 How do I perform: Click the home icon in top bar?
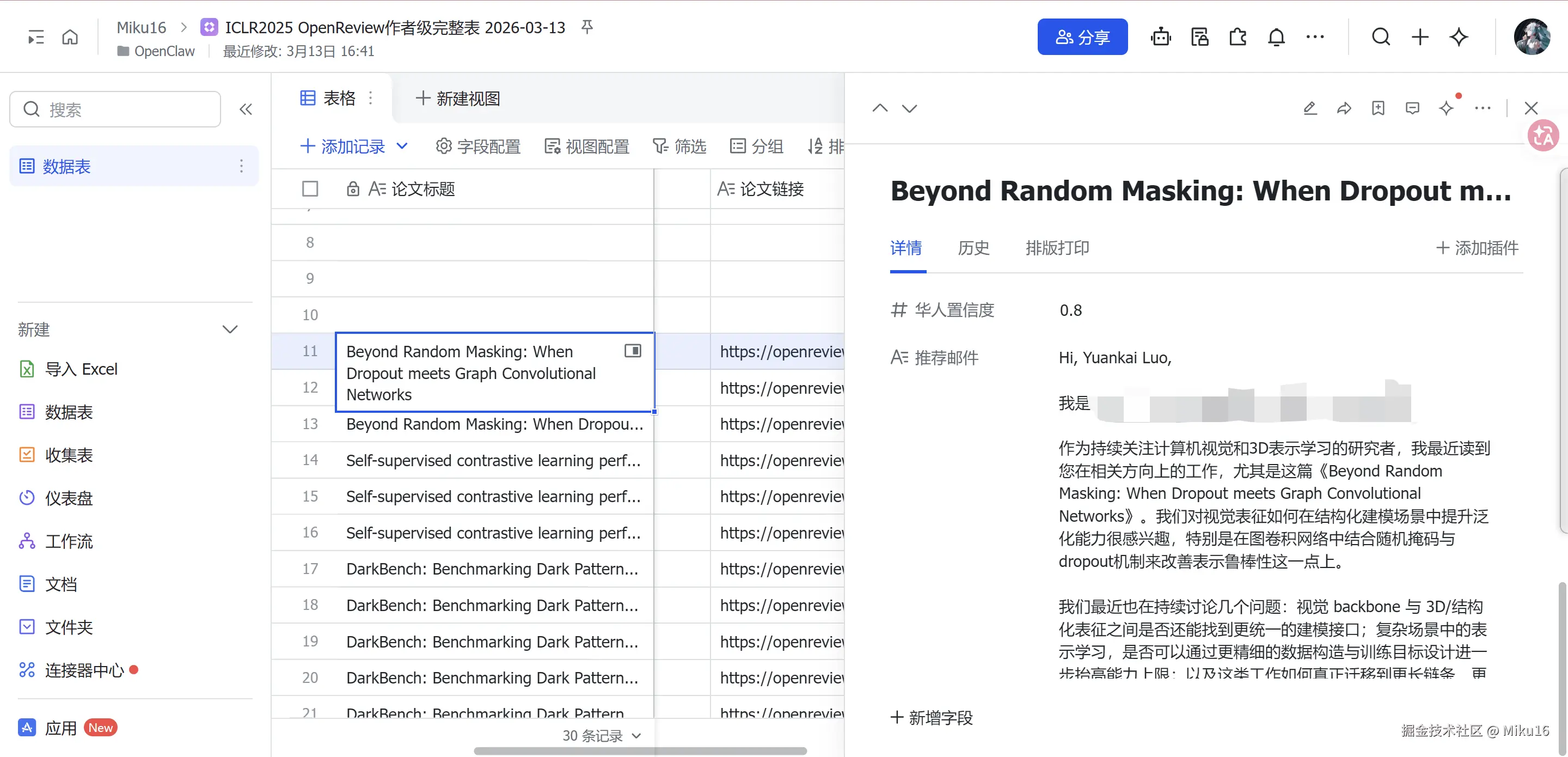pos(70,37)
